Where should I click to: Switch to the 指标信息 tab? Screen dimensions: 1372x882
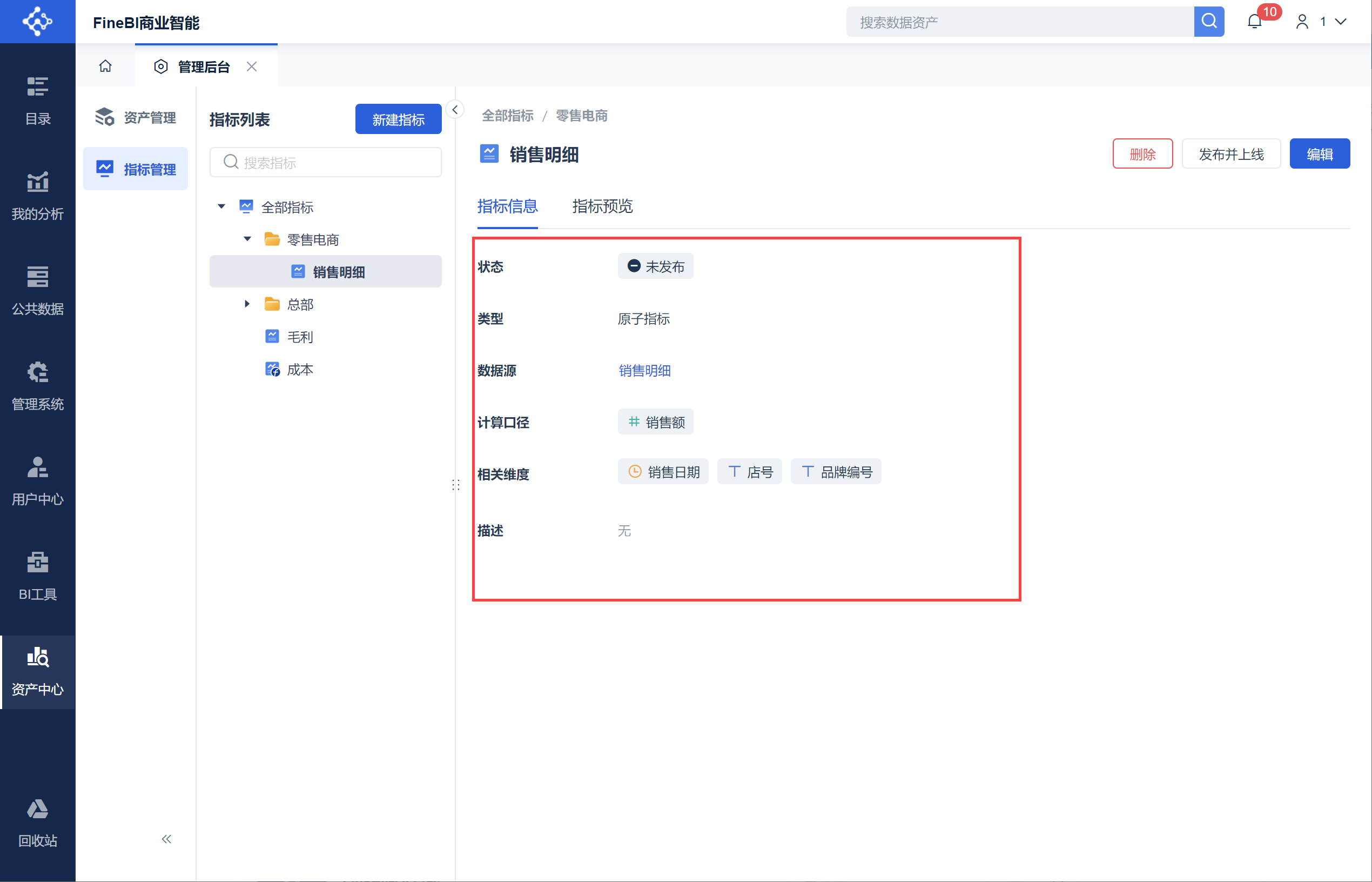coord(507,206)
